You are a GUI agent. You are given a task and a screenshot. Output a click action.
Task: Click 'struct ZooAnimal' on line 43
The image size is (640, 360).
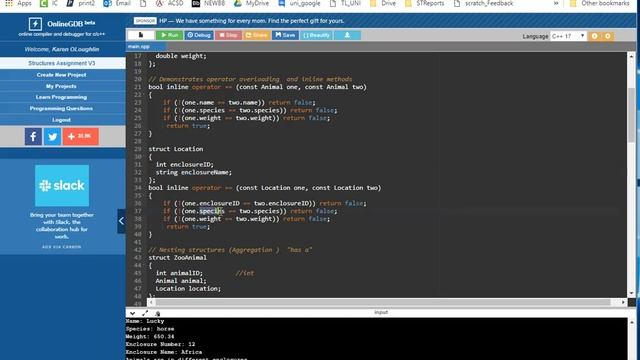(178, 258)
